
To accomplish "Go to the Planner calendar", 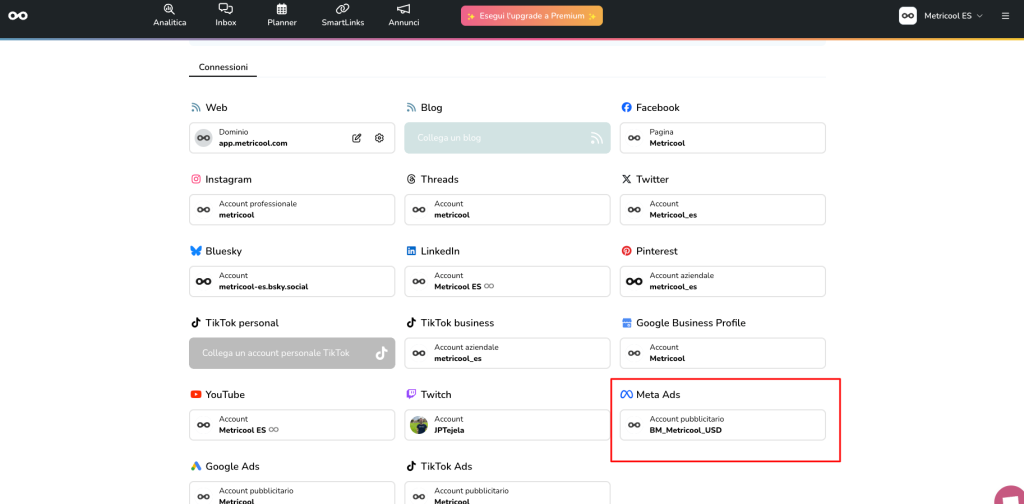I will point(281,15).
